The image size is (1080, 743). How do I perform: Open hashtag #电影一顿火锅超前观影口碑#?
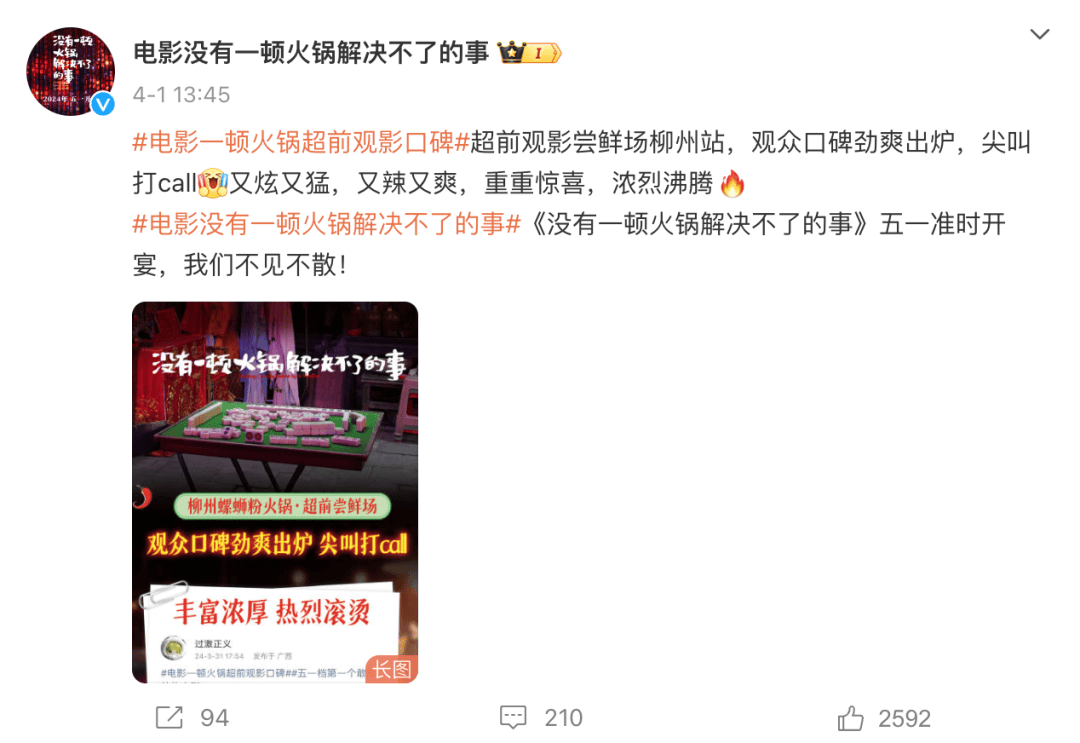[301, 143]
